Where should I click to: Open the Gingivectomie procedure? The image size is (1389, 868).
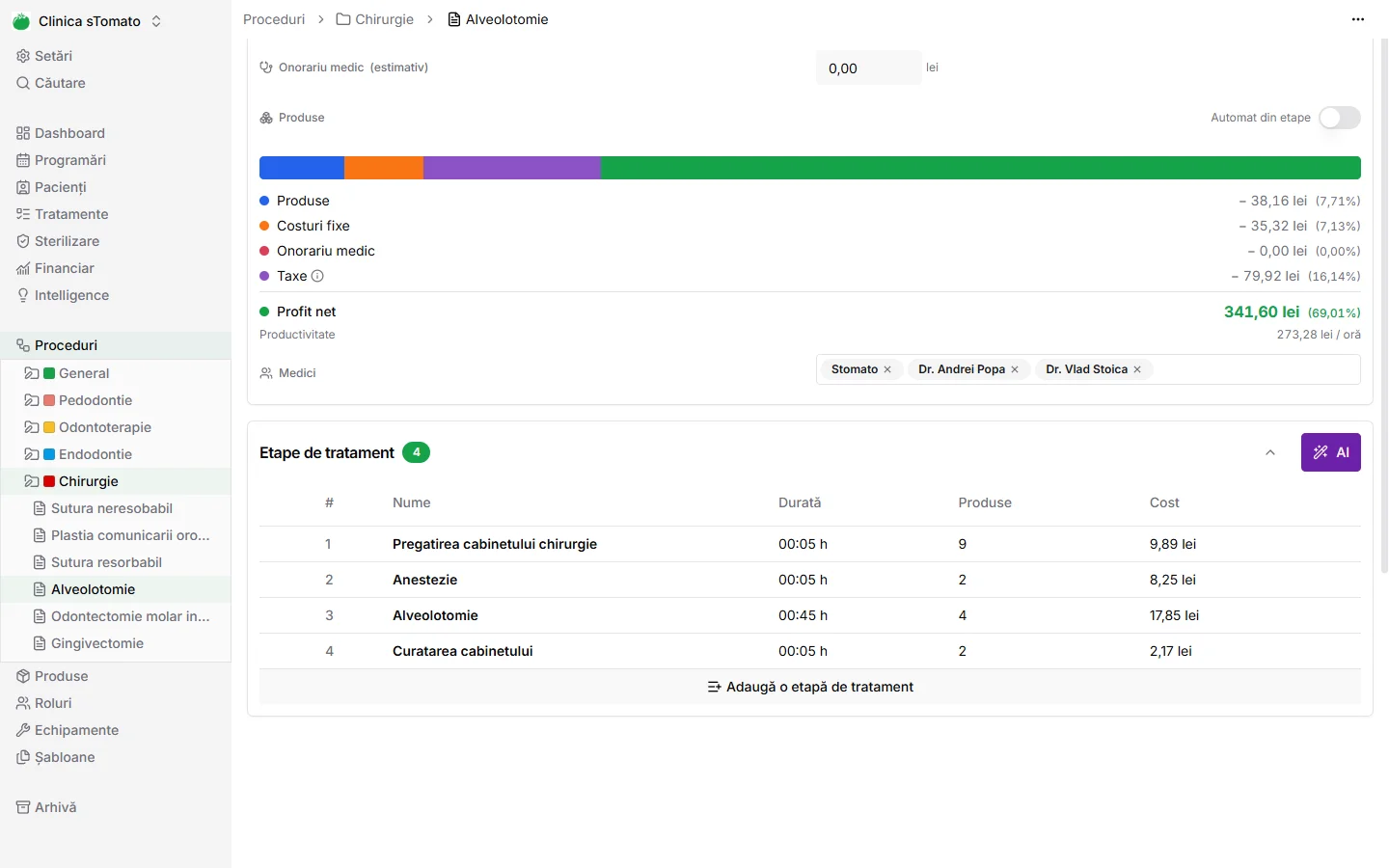pyautogui.click(x=97, y=643)
